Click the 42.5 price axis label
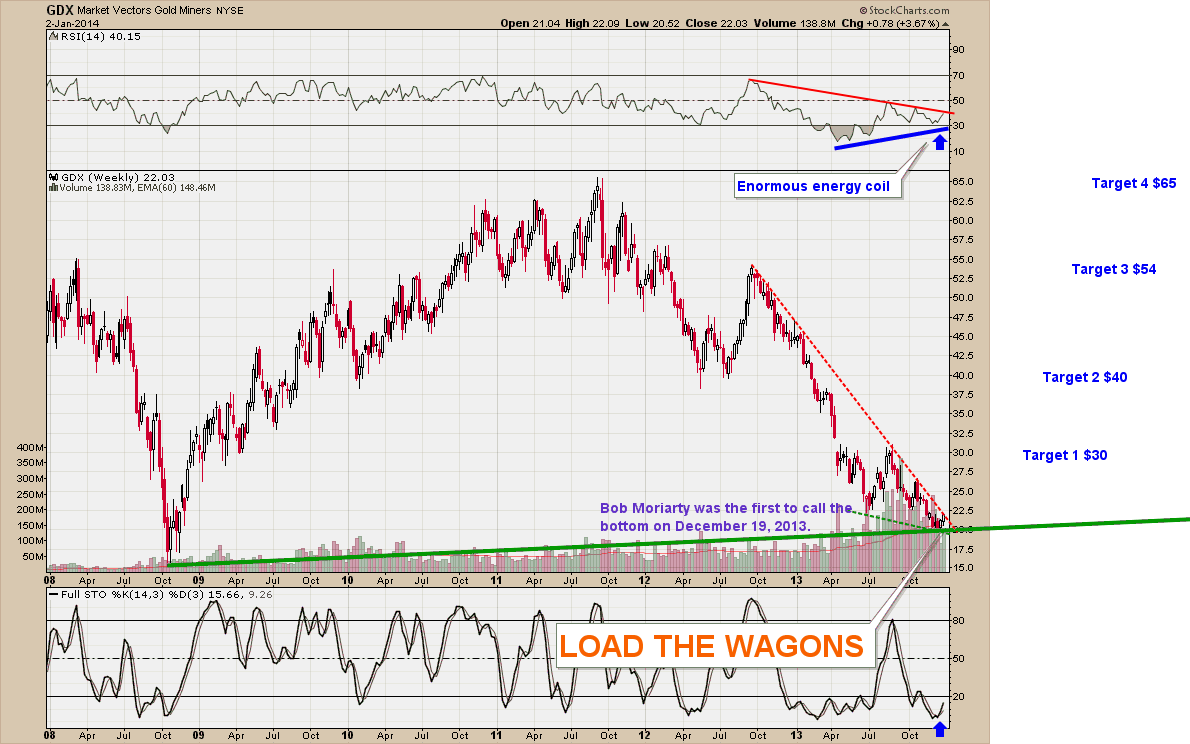Image resolution: width=1190 pixels, height=744 pixels. tap(962, 356)
